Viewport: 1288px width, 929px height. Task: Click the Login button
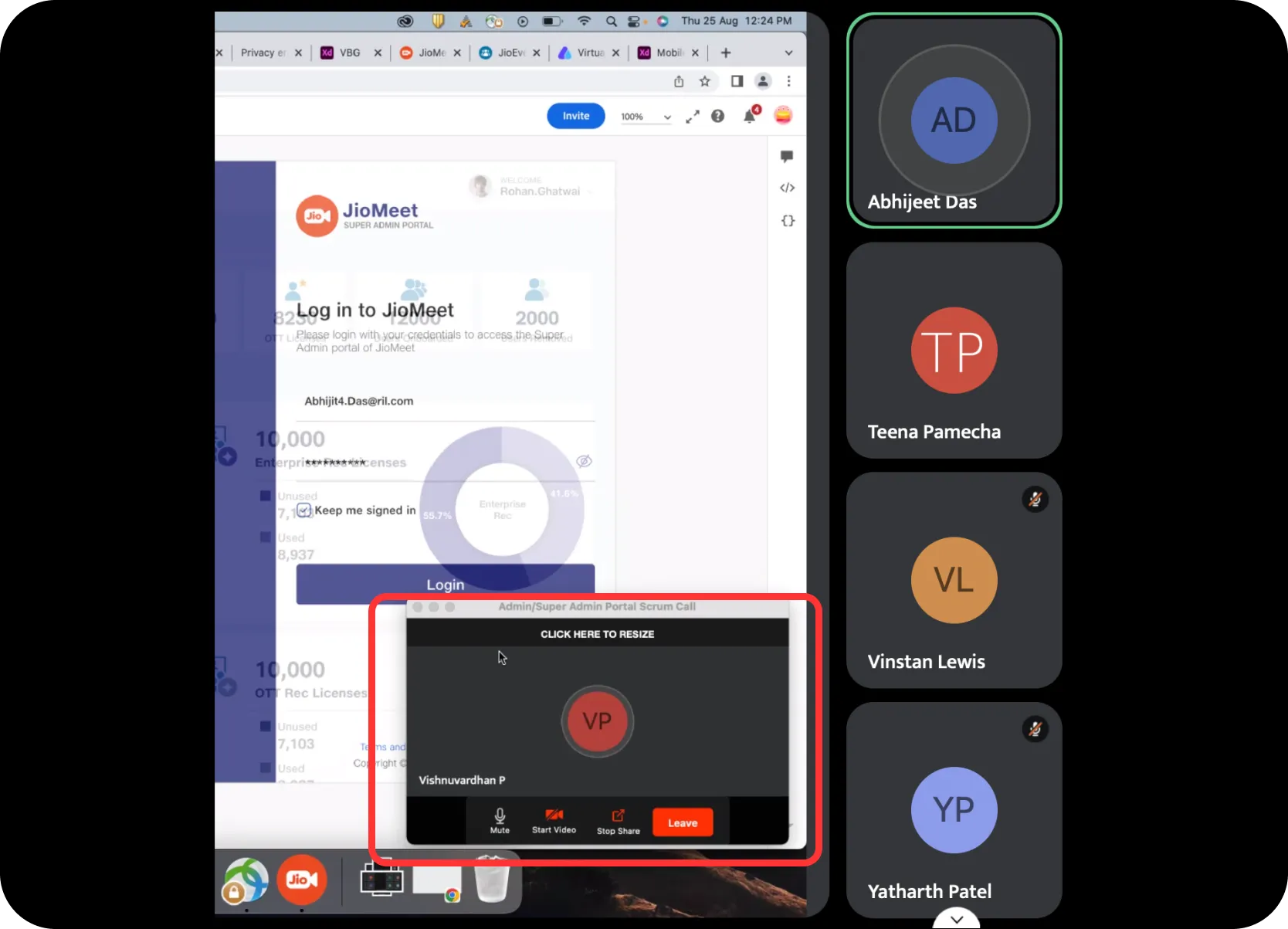[446, 585]
